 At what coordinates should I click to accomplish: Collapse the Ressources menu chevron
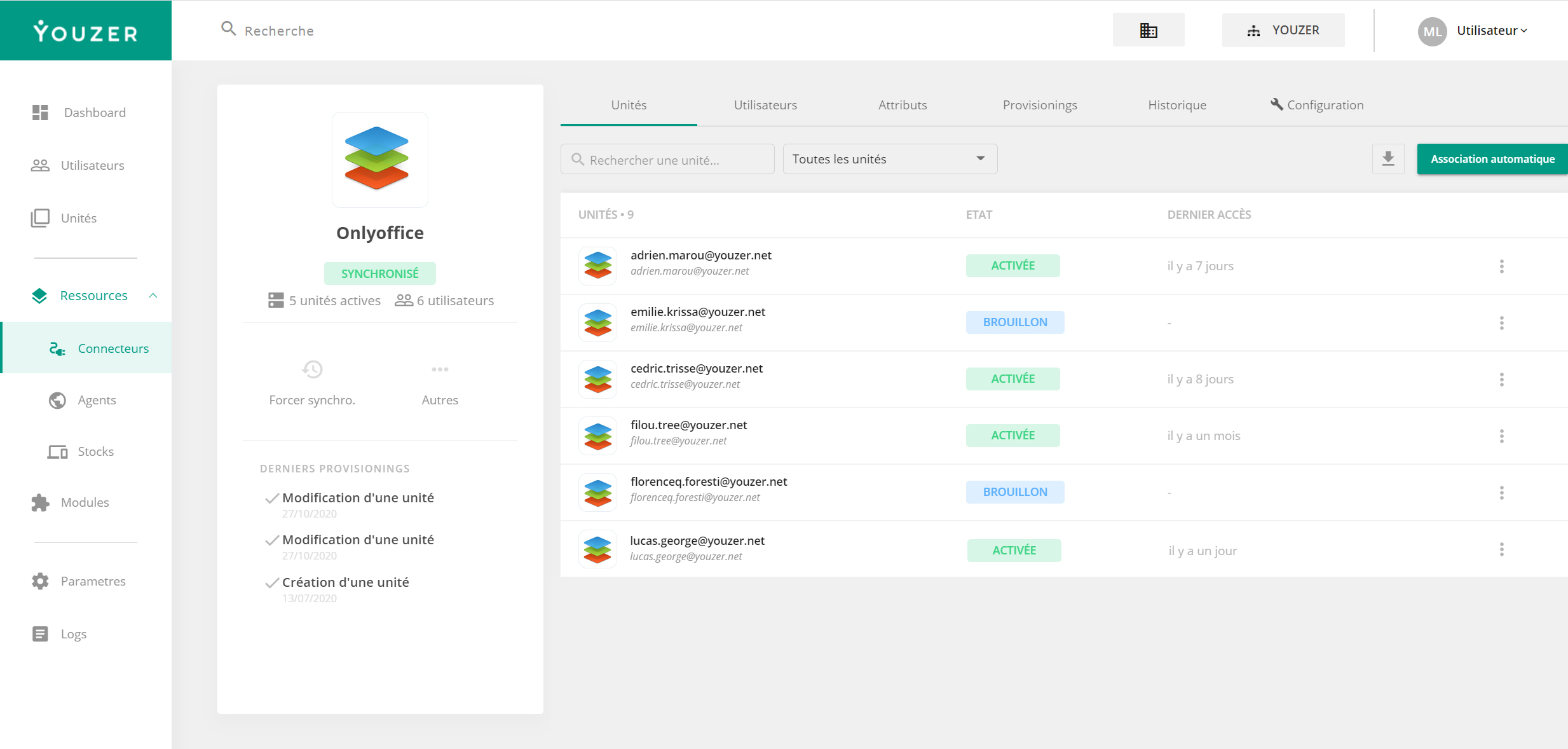[153, 296]
